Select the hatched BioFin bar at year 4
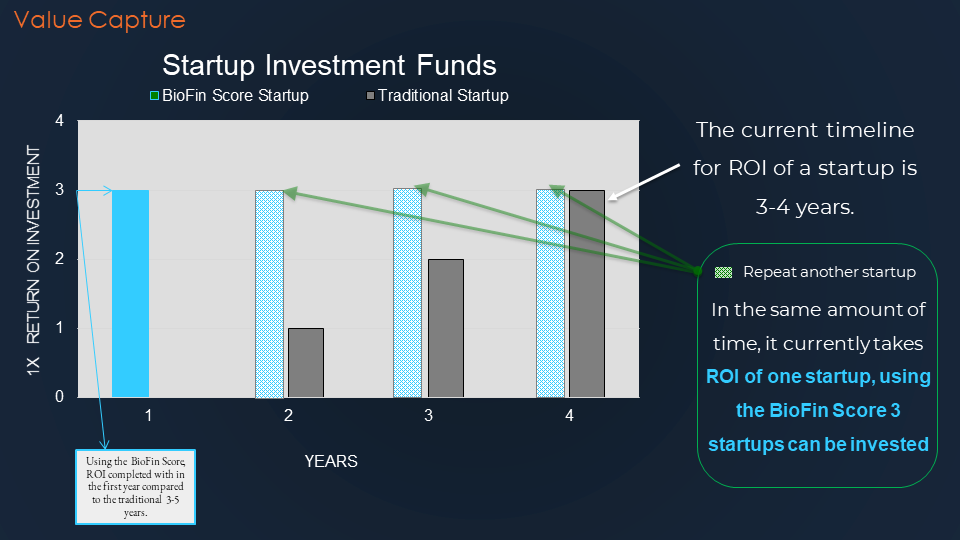The image size is (960, 540). click(x=550, y=293)
